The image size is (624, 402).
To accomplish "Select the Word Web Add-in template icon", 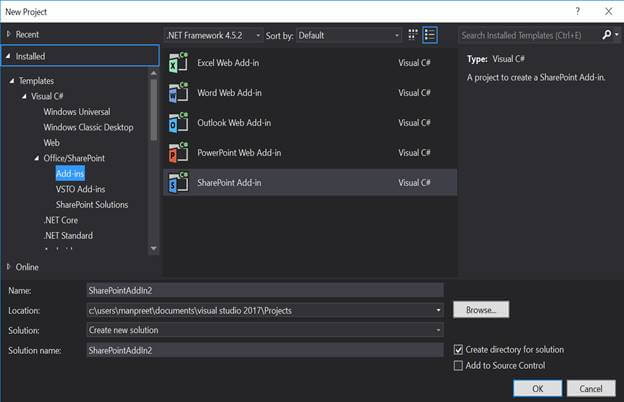I will pos(178,93).
